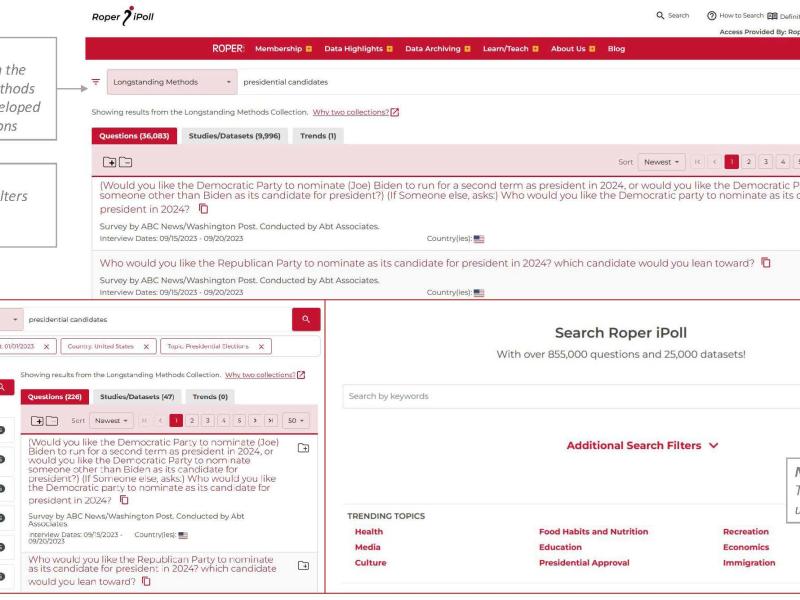Go to previous page in the 36,083-result list
The width and height of the screenshot is (800, 600).
[x=715, y=162]
